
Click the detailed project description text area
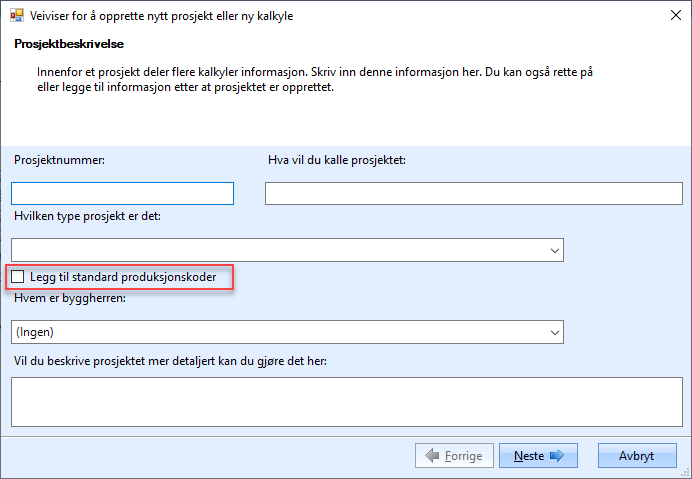pyautogui.click(x=346, y=400)
